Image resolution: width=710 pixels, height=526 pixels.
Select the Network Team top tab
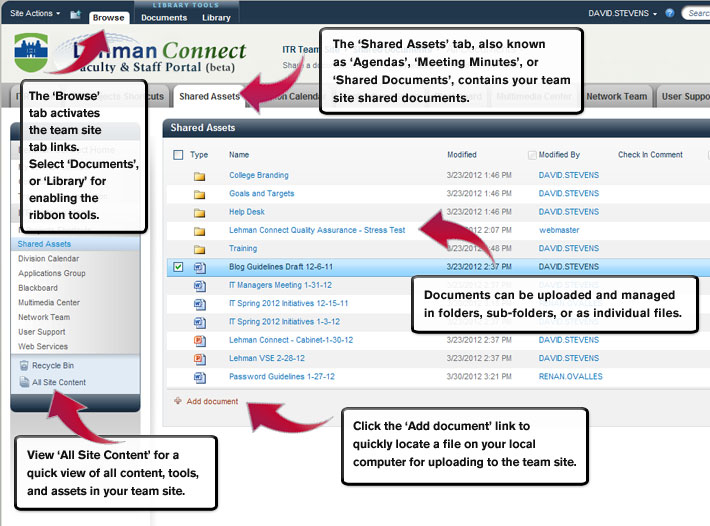click(x=616, y=96)
